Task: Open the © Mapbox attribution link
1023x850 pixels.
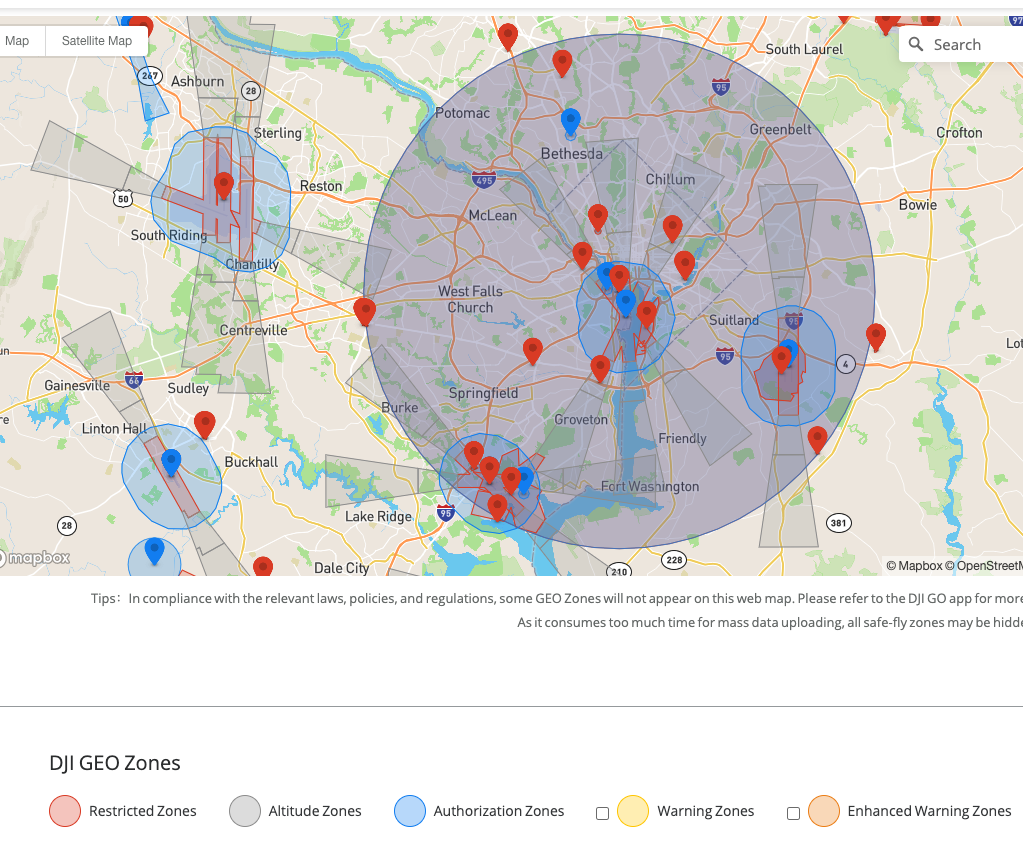Action: coord(914,566)
